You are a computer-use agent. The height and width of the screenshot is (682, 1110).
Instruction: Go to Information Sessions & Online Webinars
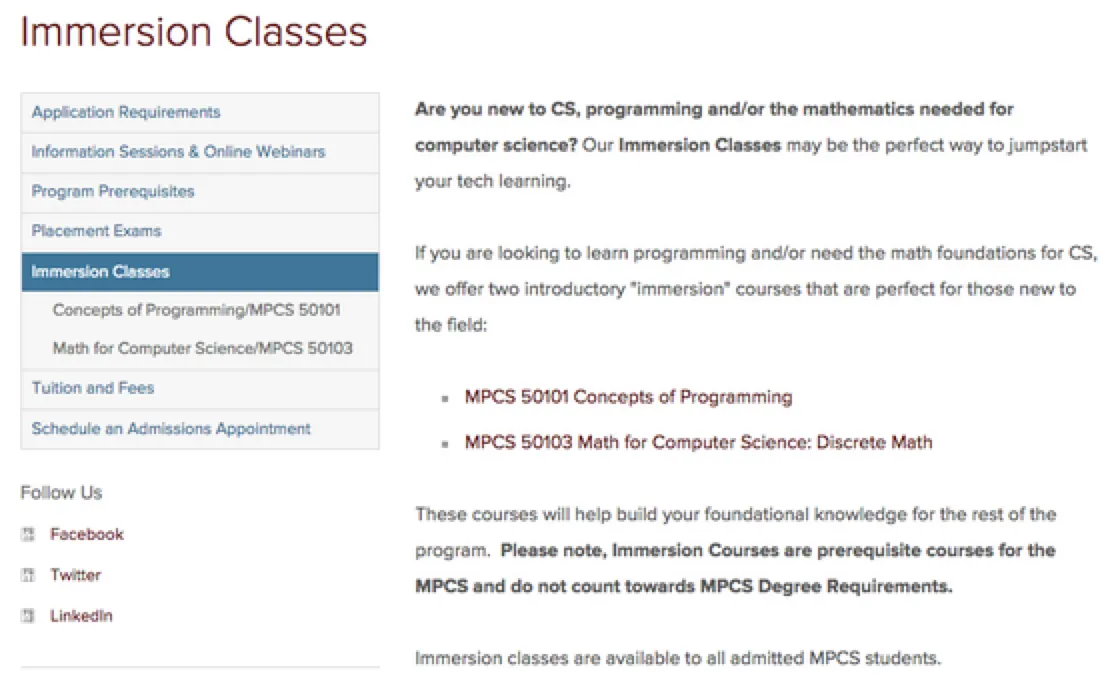(x=178, y=152)
